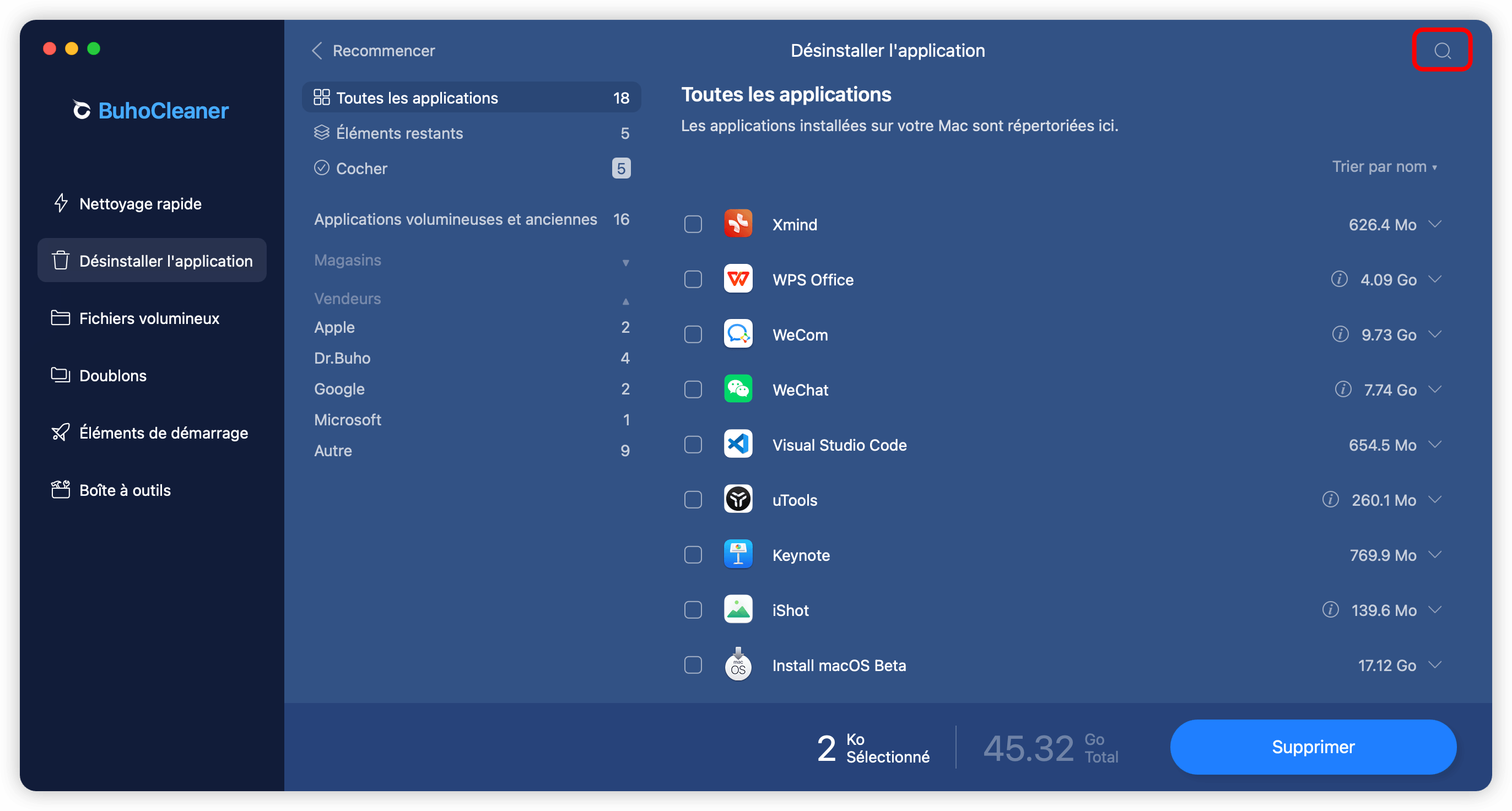Expand Keynote row details chevron
This screenshot has width=1512, height=811.
point(1435,555)
